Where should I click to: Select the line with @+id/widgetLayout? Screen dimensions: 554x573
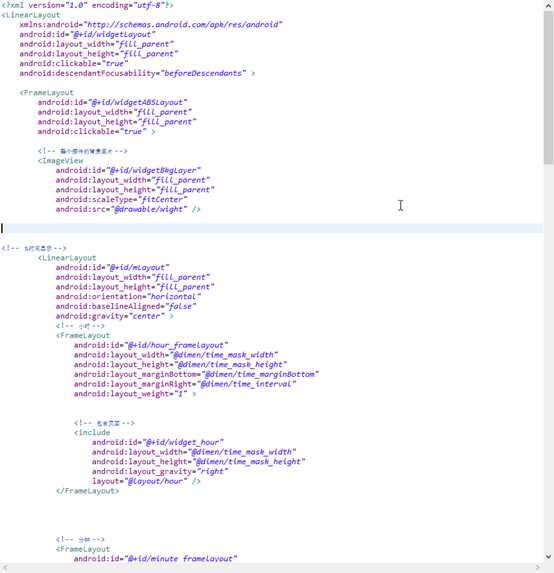(x=87, y=34)
